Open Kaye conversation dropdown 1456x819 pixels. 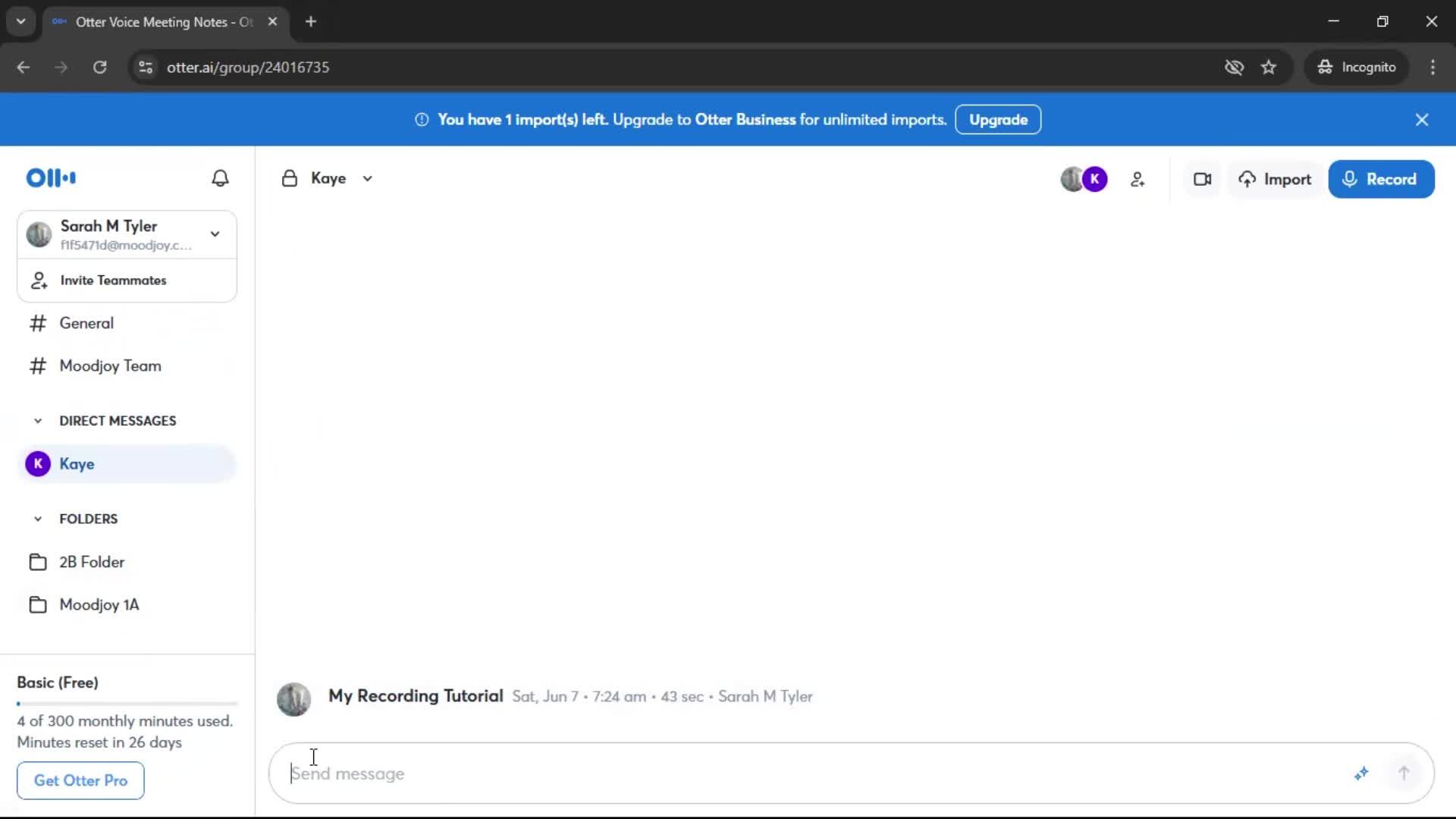(368, 179)
